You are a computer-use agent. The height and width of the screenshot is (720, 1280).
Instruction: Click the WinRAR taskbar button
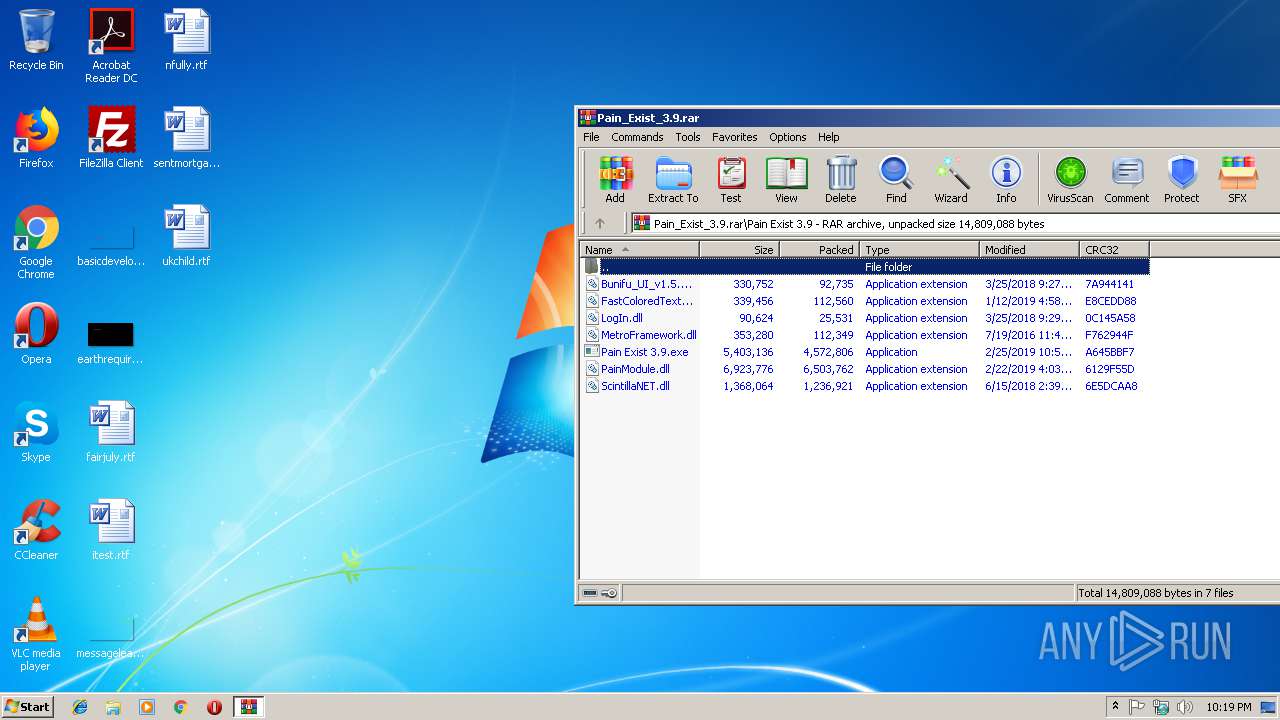pos(248,707)
